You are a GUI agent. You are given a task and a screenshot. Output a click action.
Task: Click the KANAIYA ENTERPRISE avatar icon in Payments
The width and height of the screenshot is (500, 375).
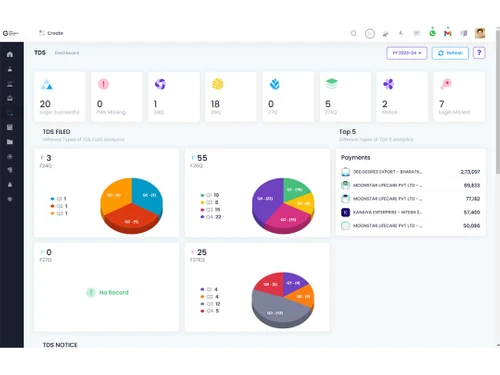click(345, 212)
